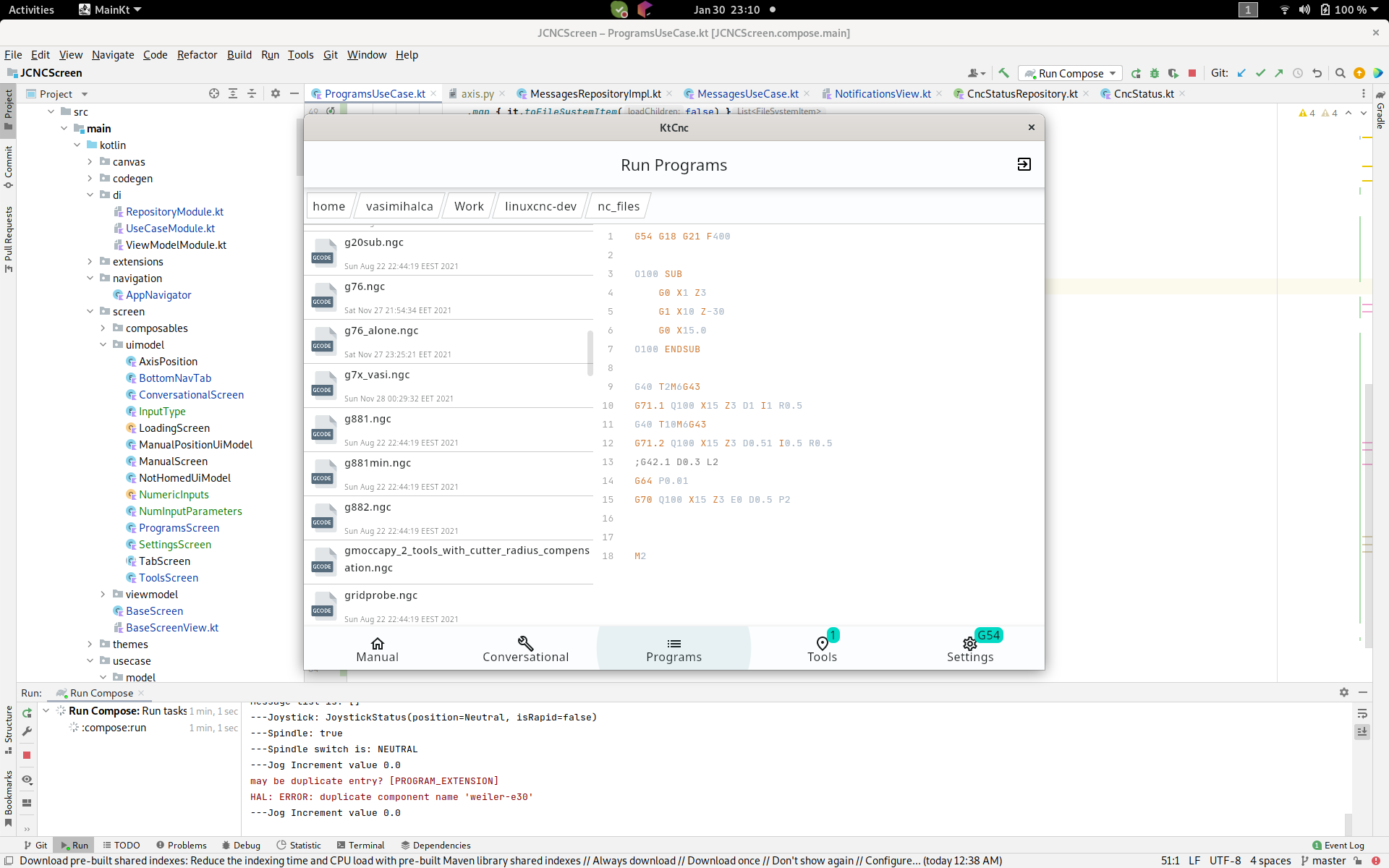Viewport: 1389px width, 868px height.
Task: Click the Expand All icon in Project panel
Action: (233, 93)
